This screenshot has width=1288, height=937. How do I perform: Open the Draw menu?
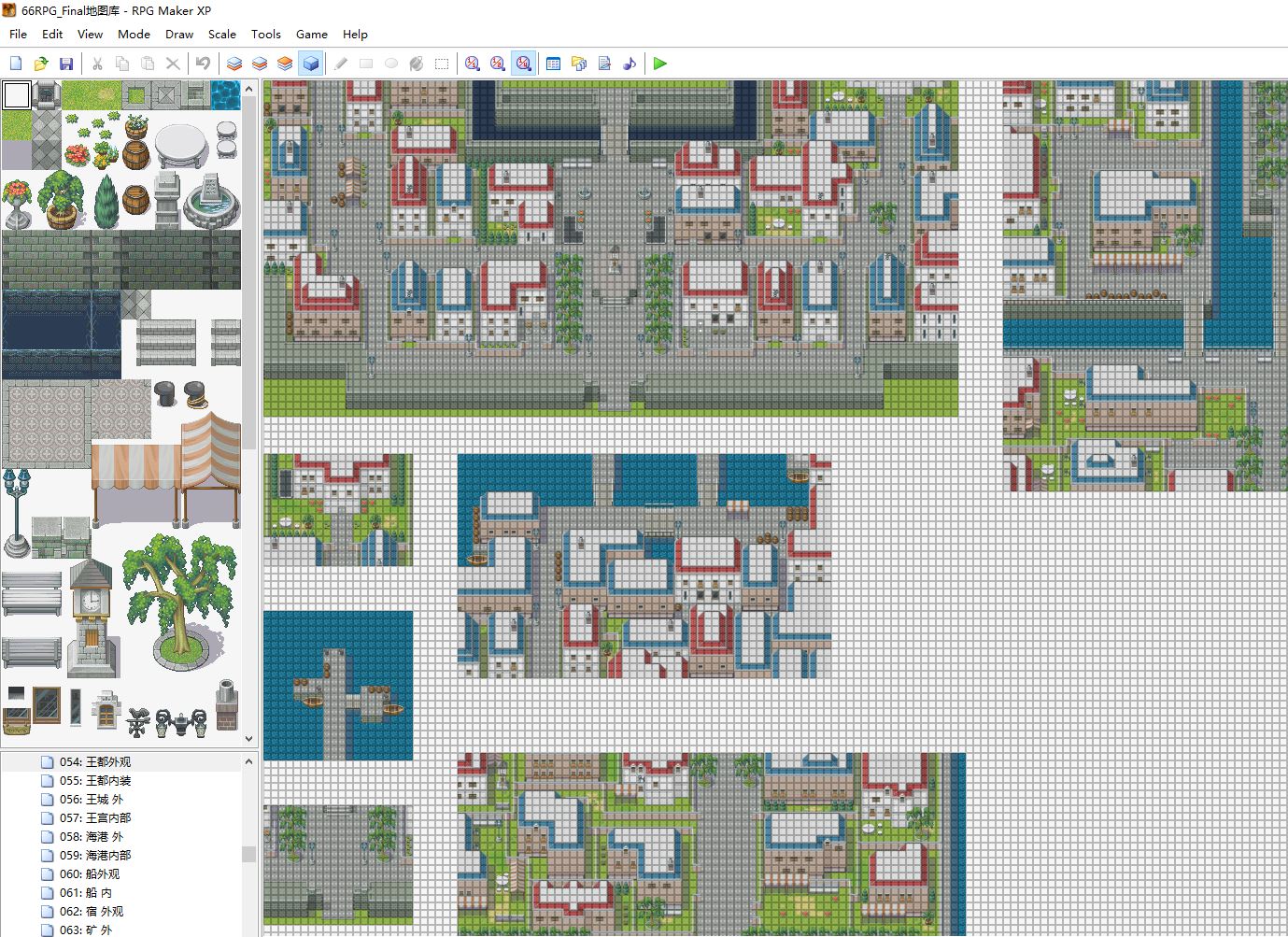[x=179, y=34]
